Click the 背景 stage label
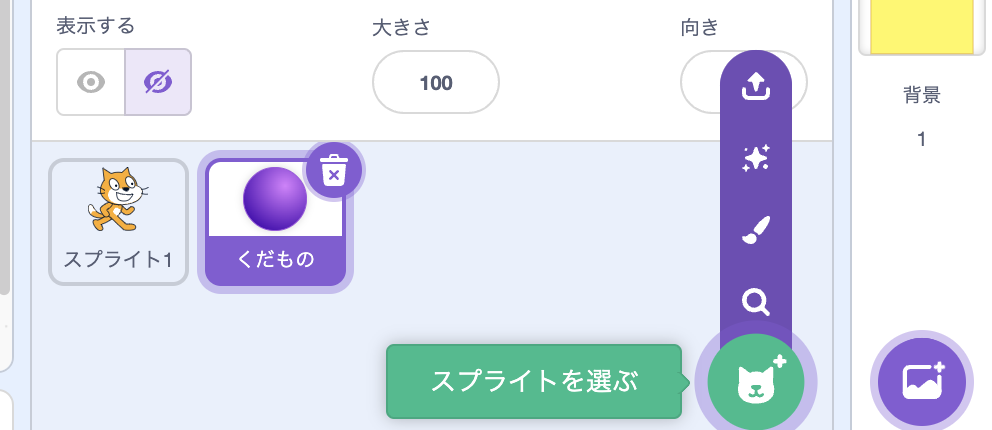Image resolution: width=992 pixels, height=430 pixels. tap(922, 95)
